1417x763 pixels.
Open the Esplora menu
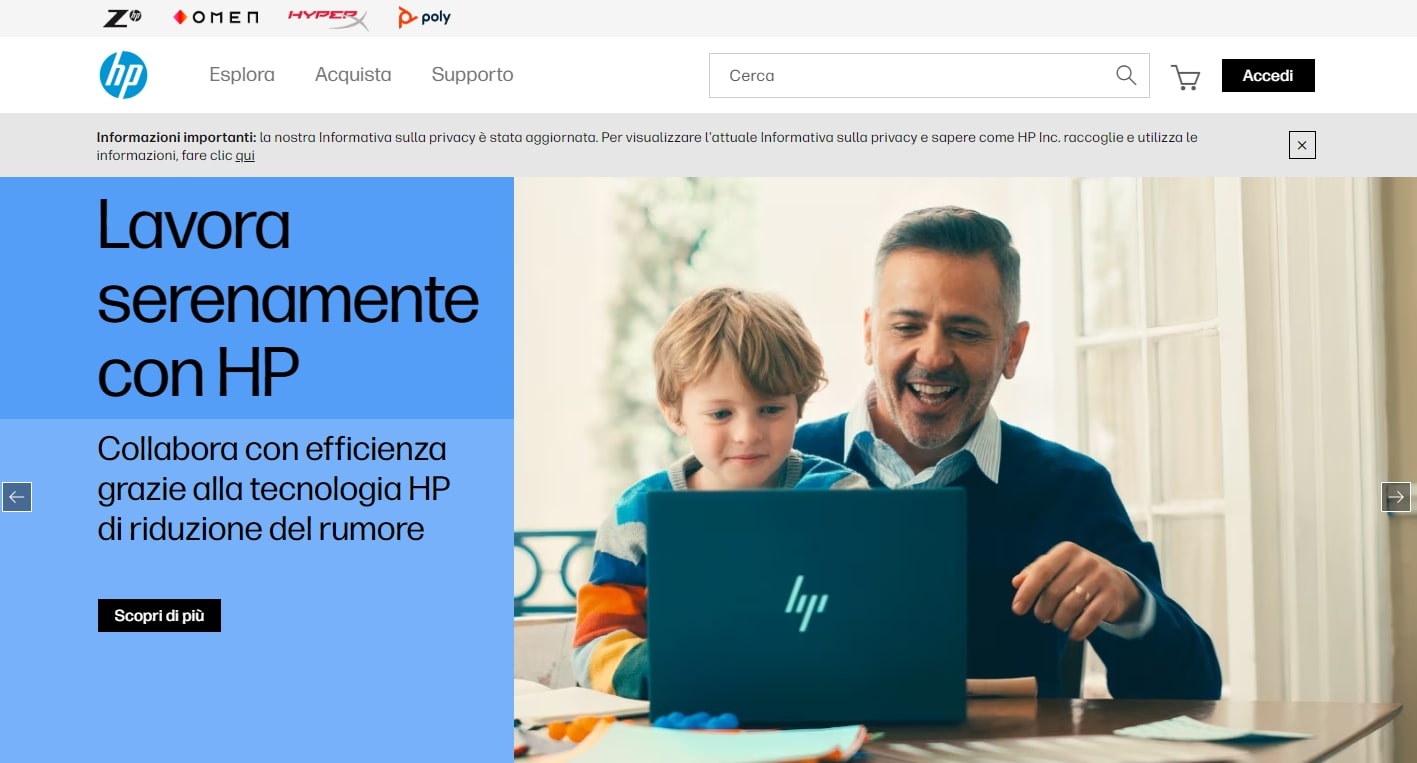click(x=242, y=75)
